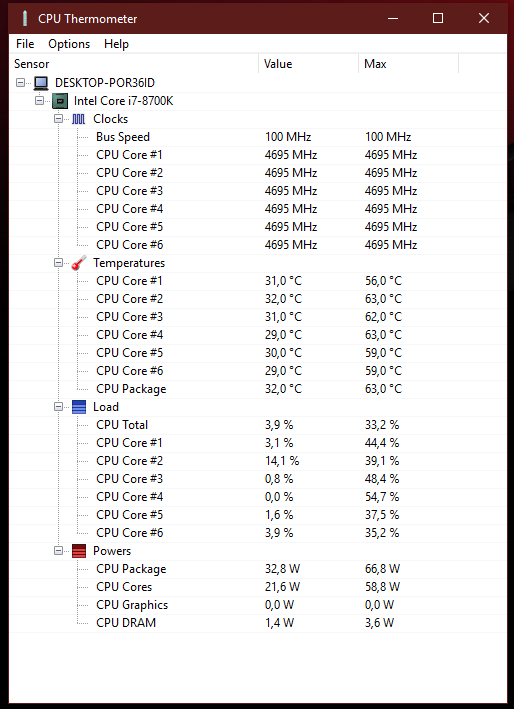Screen dimensions: 514x709
Task: Click the processor chip icon for Intel Core i7-8700K
Action: point(60,101)
